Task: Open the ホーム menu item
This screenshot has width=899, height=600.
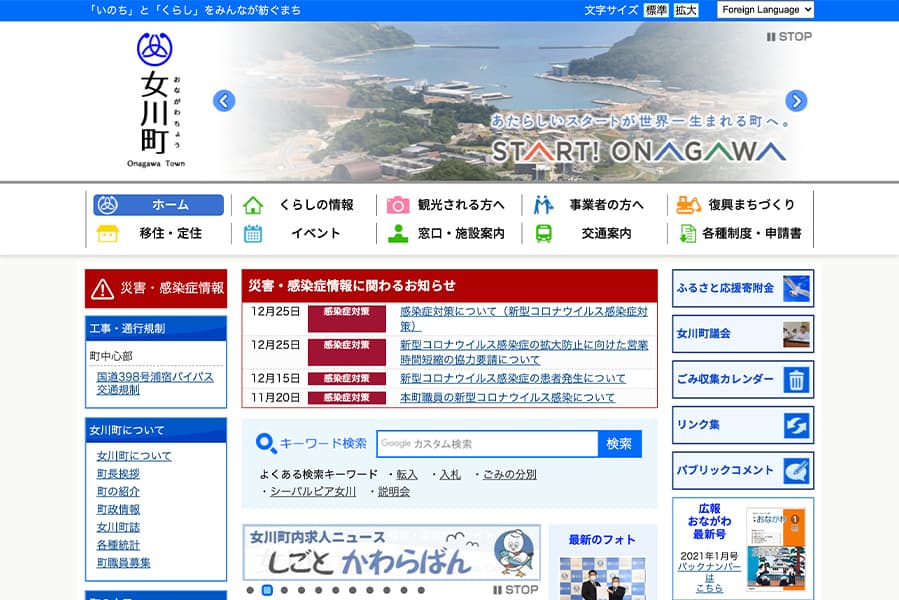Action: click(159, 205)
